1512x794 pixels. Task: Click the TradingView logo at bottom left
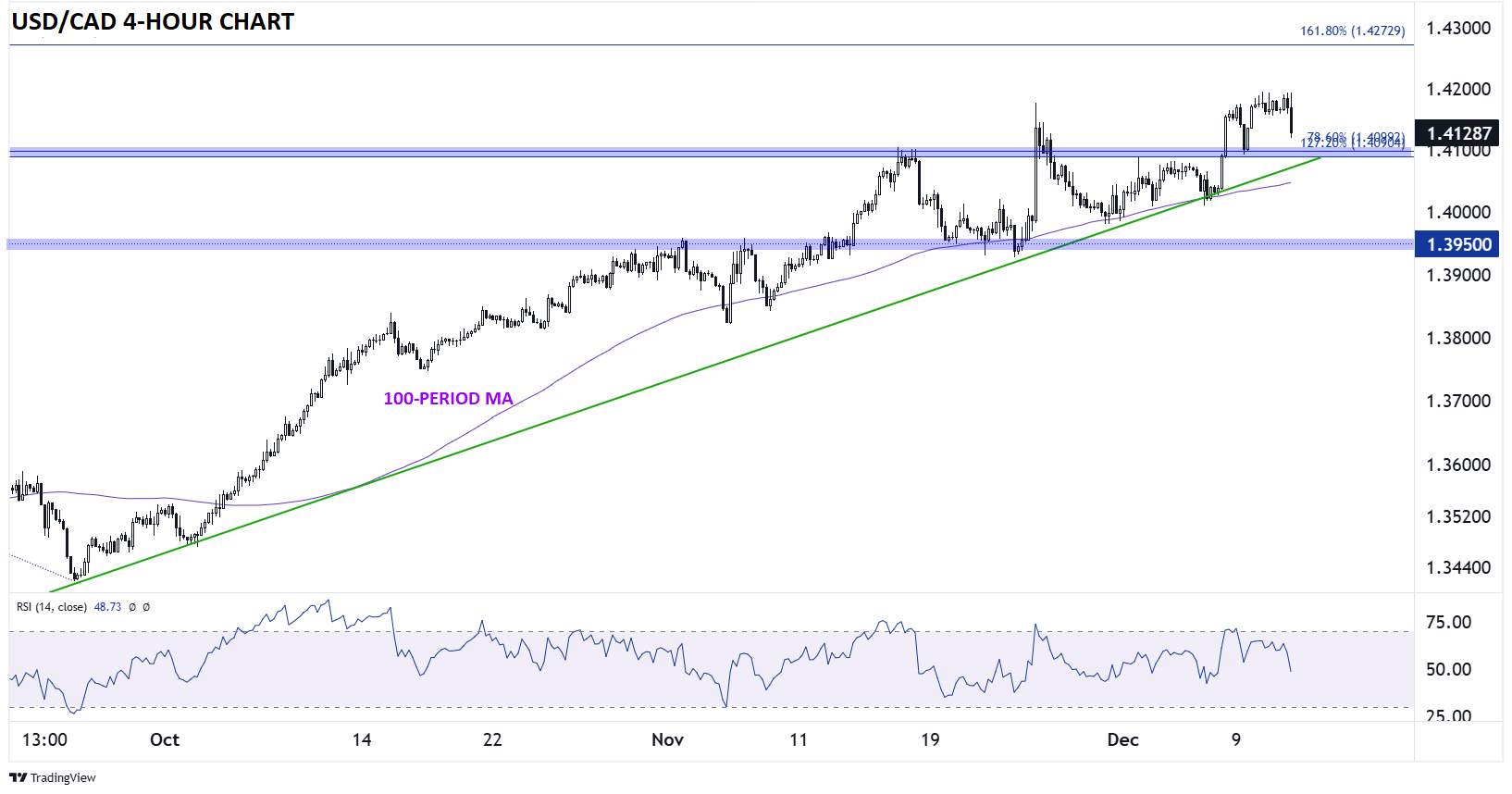click(53, 777)
